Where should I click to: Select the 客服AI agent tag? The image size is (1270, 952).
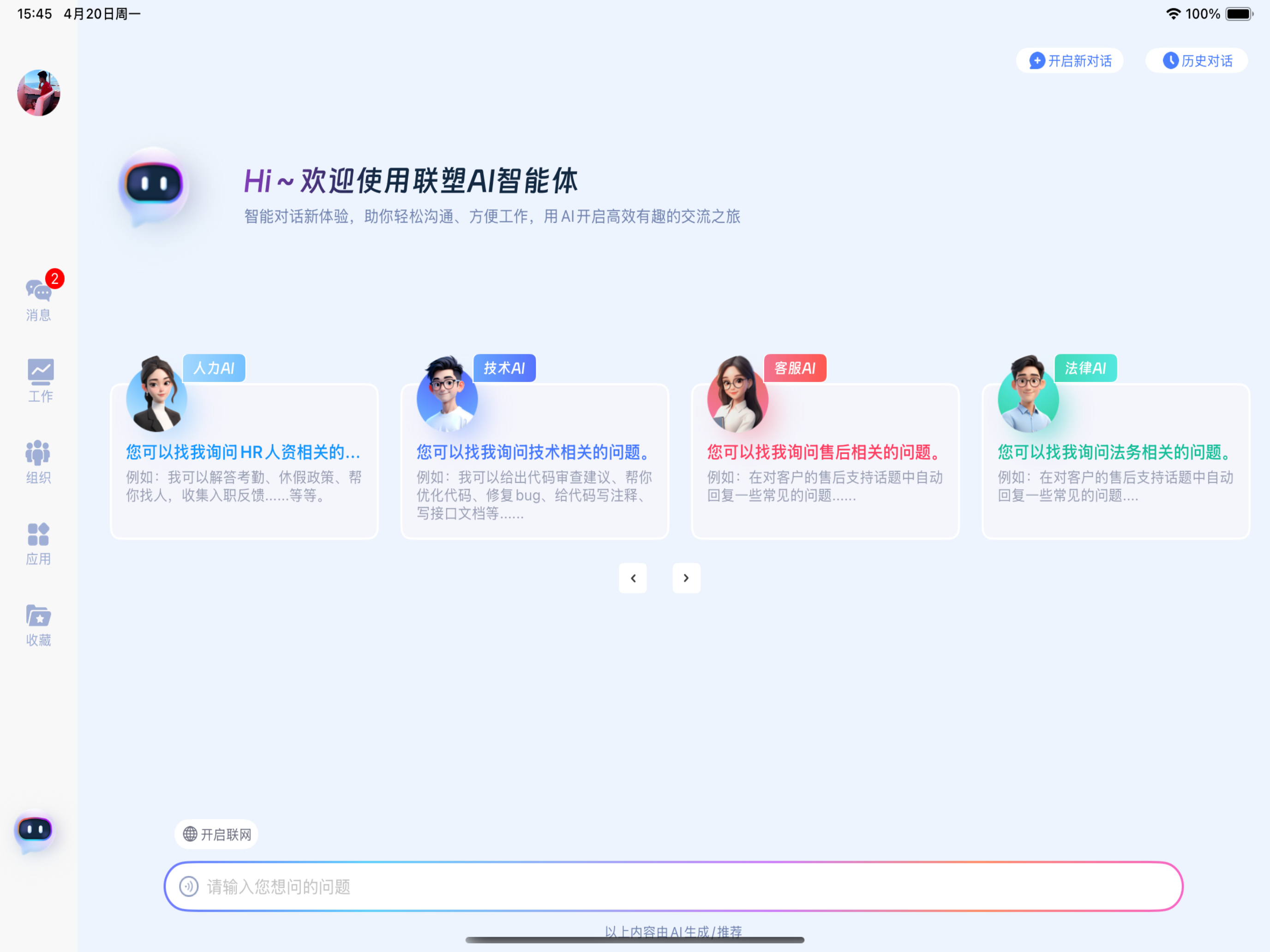(795, 369)
